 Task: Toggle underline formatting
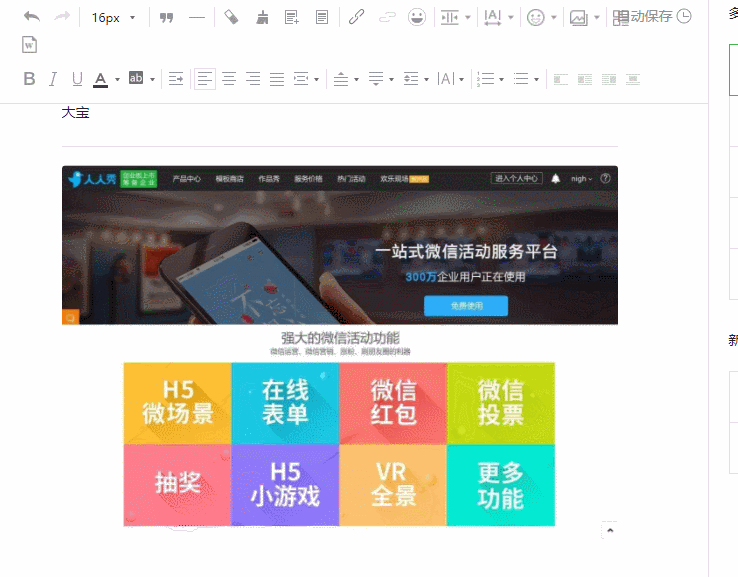pyautogui.click(x=77, y=79)
